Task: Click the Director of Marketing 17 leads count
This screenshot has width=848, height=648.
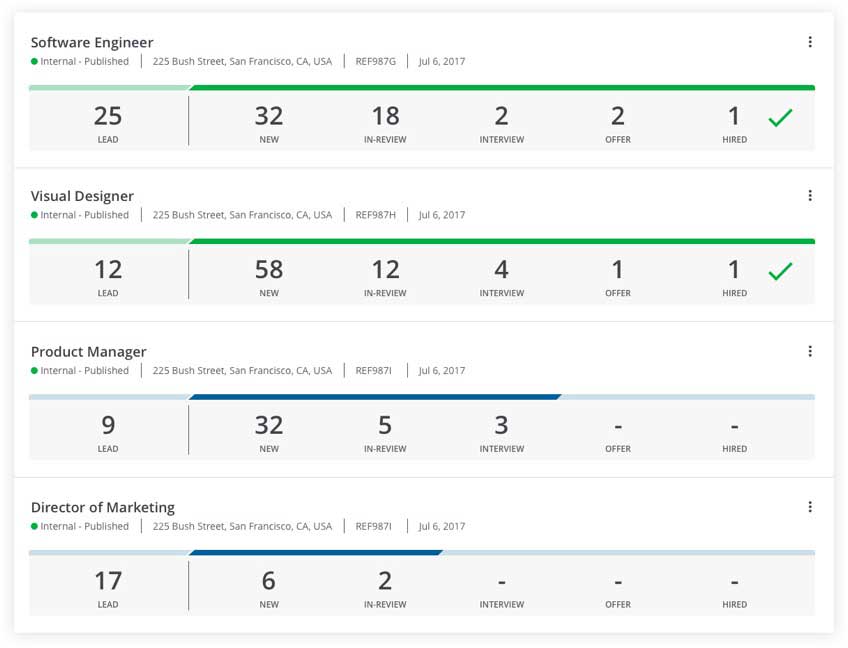Action: 108,586
